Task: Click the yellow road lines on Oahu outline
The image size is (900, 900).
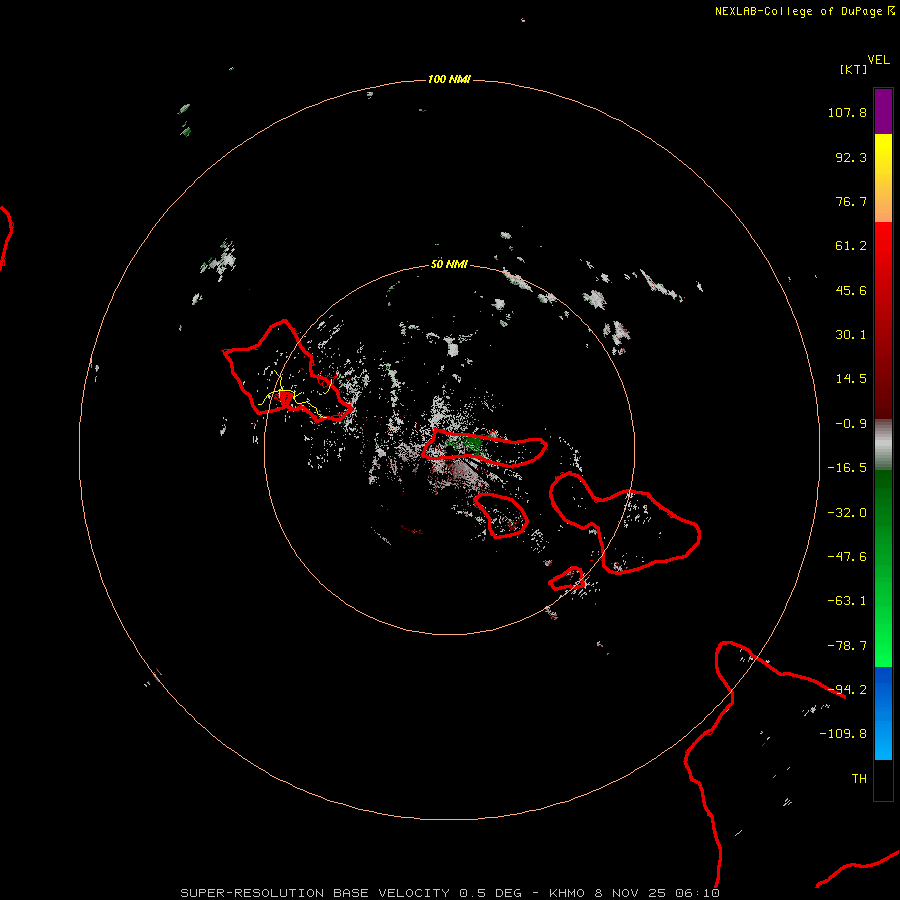Action: click(296, 395)
